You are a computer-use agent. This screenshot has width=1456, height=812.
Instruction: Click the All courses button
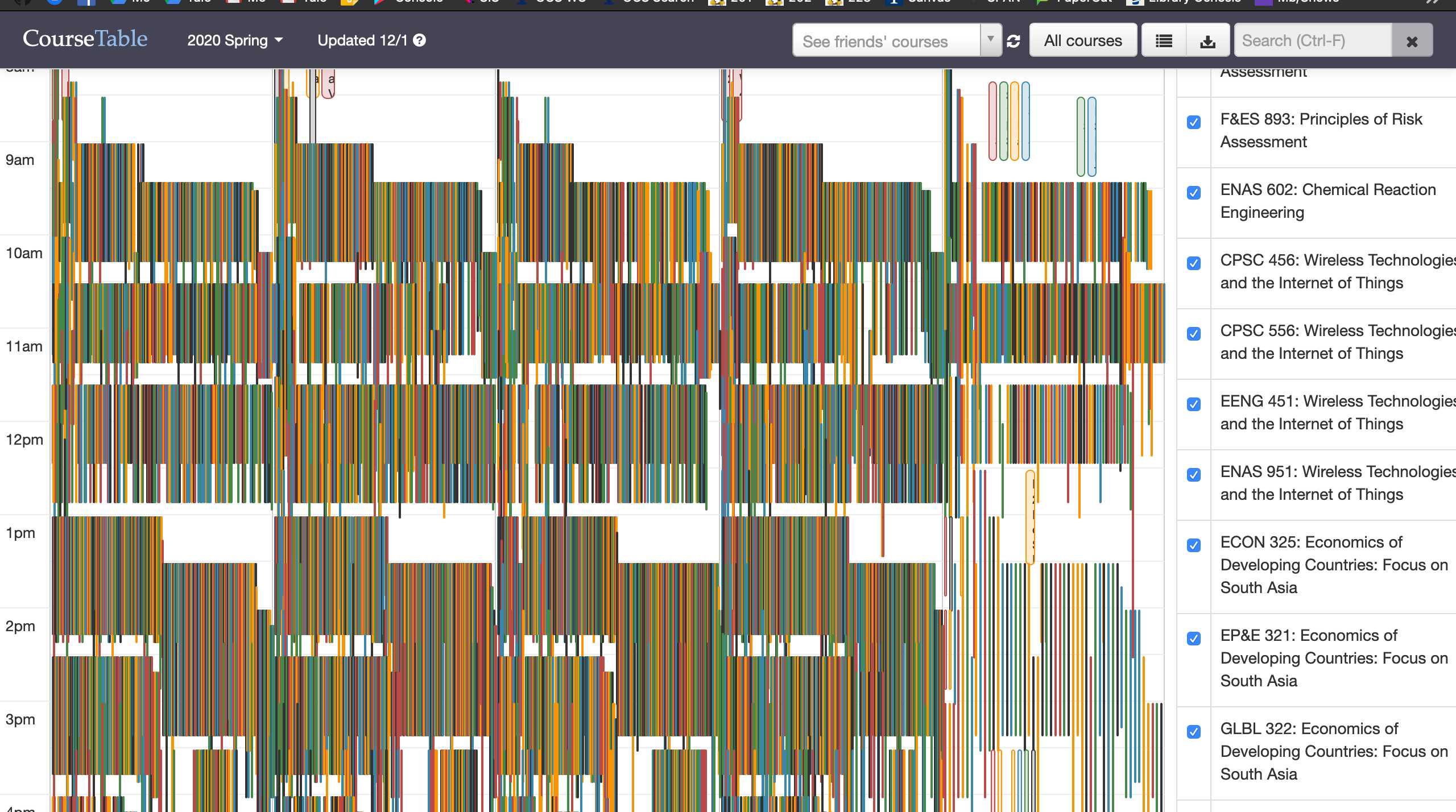click(x=1083, y=40)
